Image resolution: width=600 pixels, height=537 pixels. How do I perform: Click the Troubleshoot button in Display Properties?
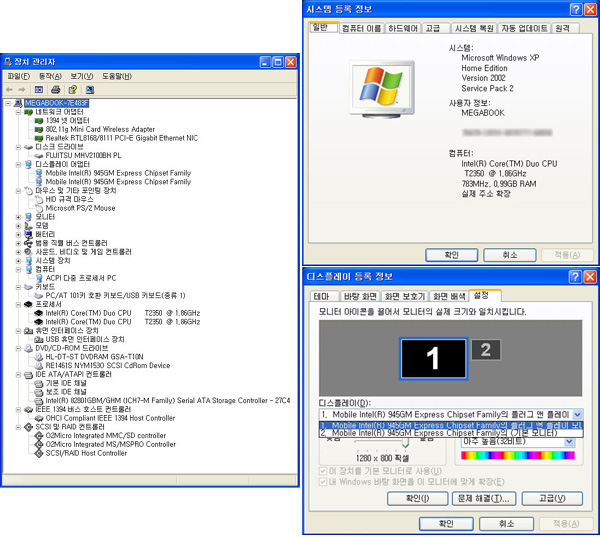pos(484,498)
